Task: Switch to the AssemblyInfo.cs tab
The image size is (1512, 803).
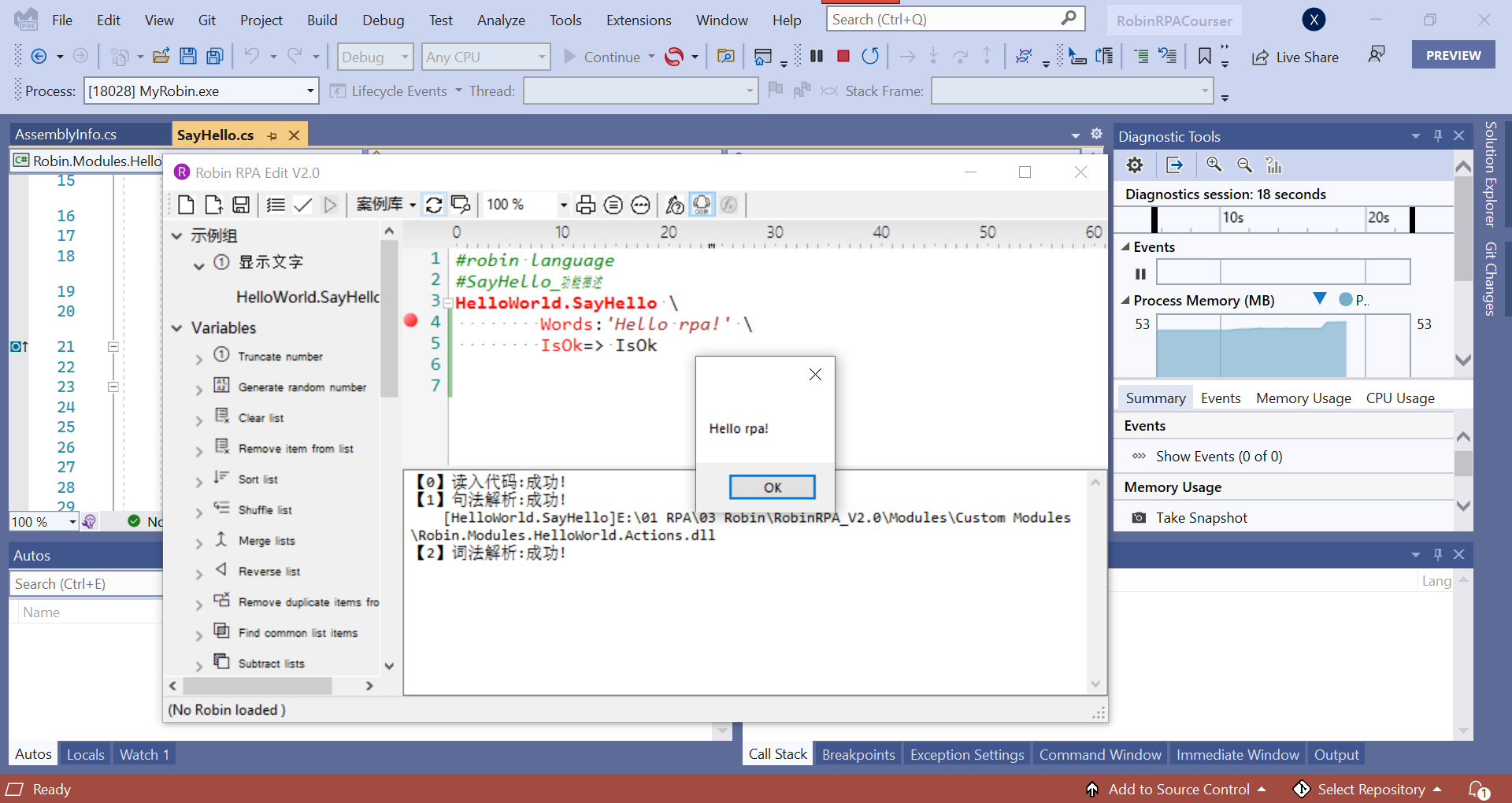Action: coord(66,135)
